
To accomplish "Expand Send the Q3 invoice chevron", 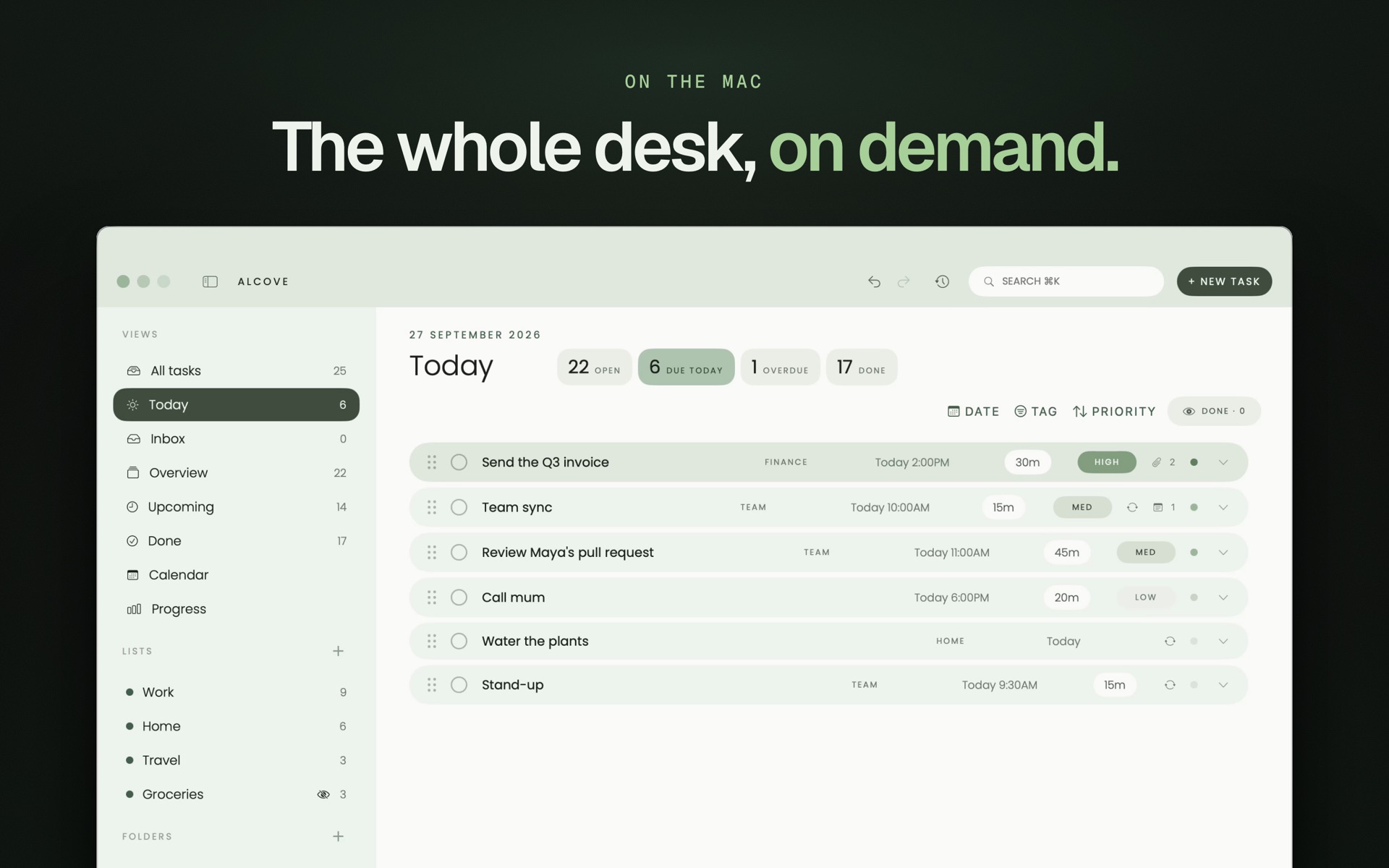I will click(1223, 462).
